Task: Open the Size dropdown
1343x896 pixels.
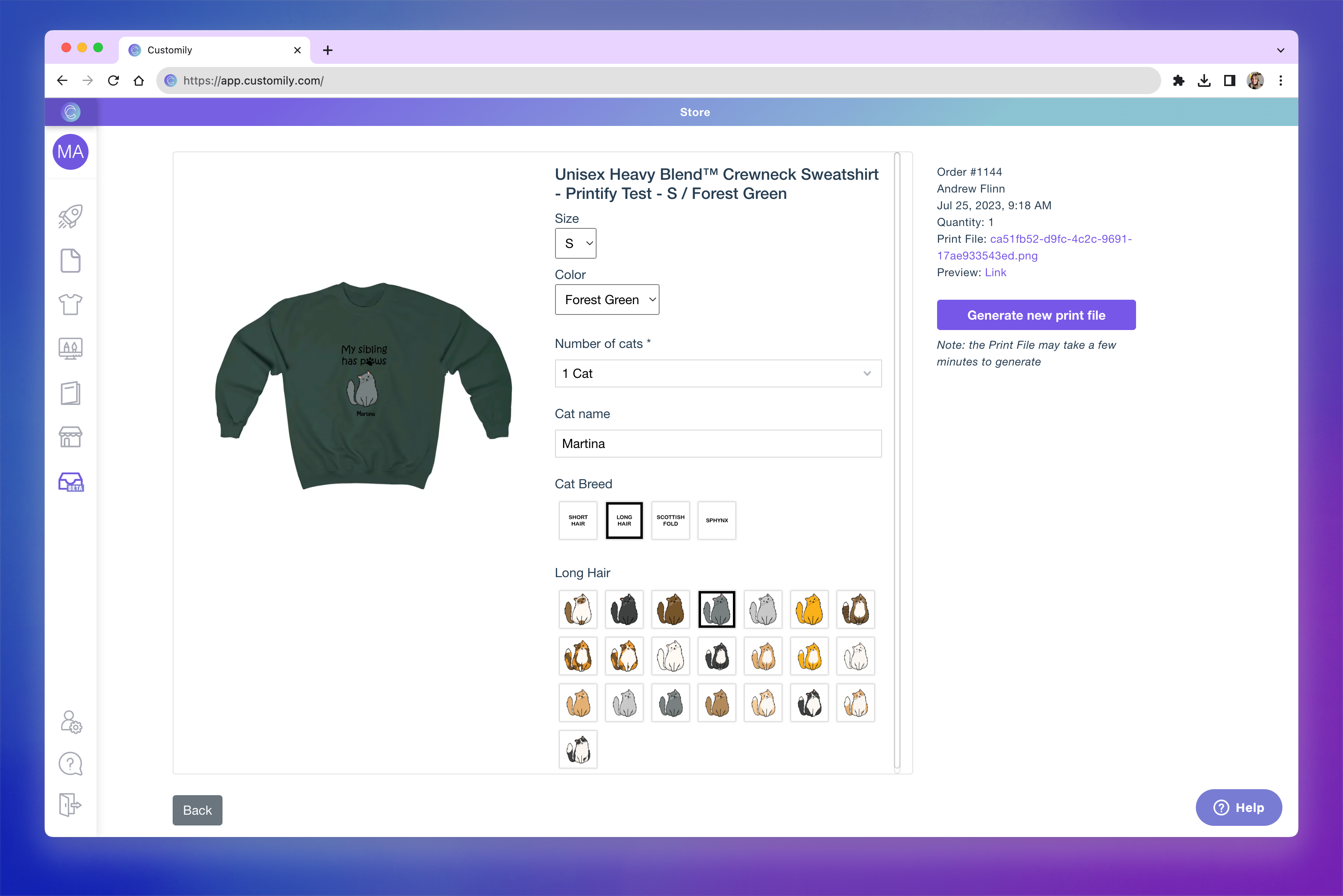Action: [575, 243]
